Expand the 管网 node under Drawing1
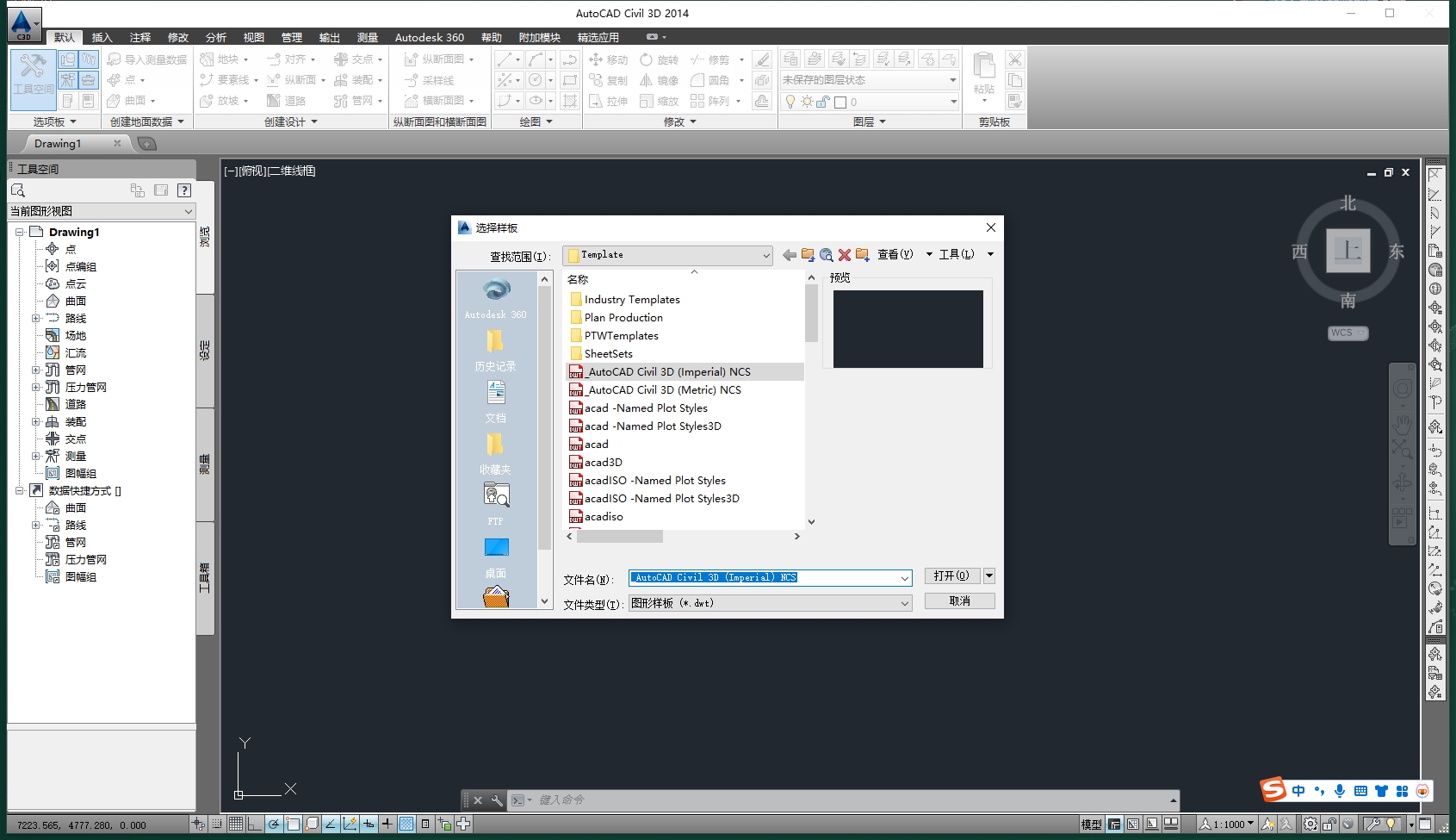This screenshot has height=840, width=1456. pos(35,370)
